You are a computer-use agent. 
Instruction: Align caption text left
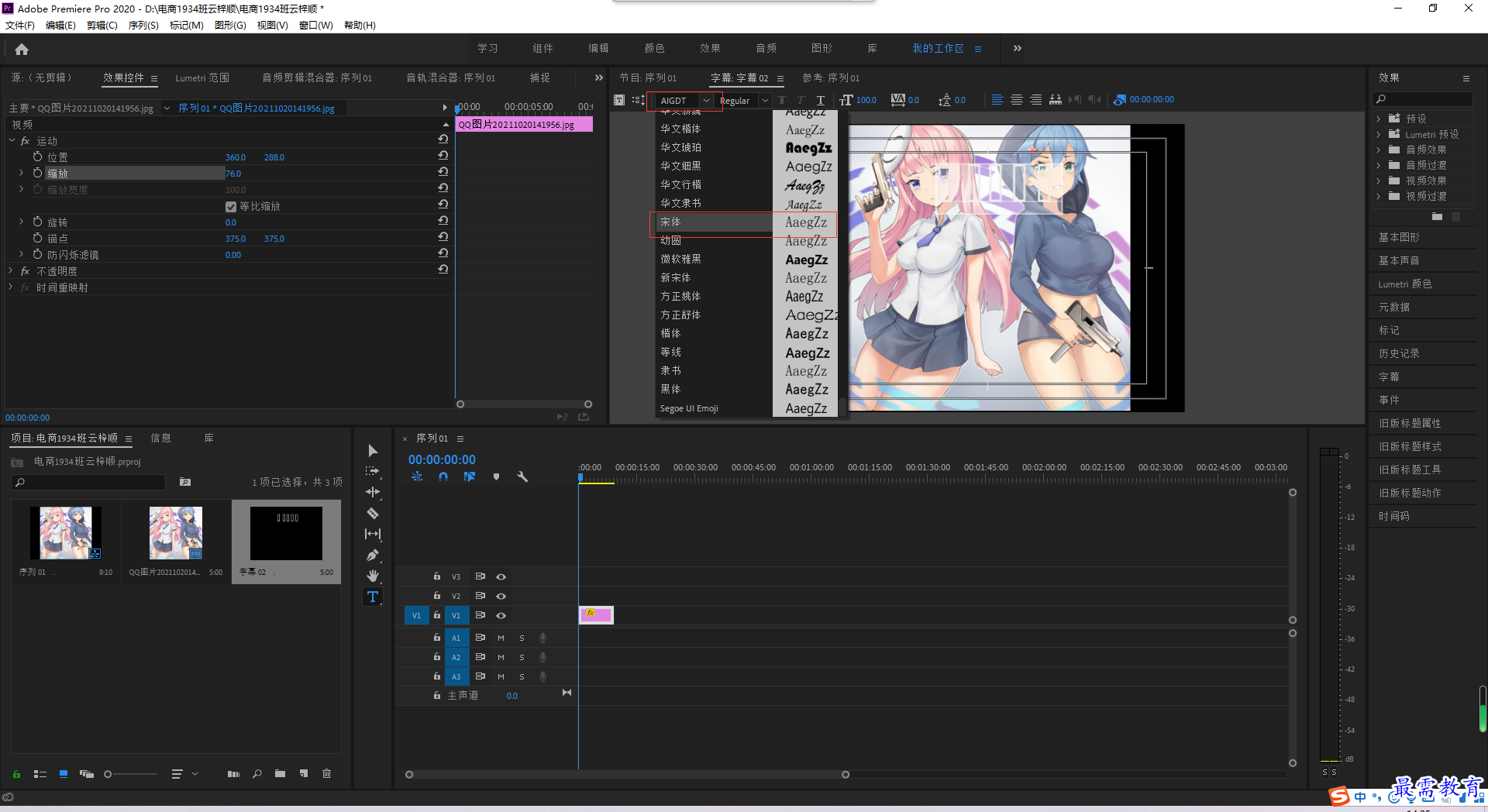(997, 100)
